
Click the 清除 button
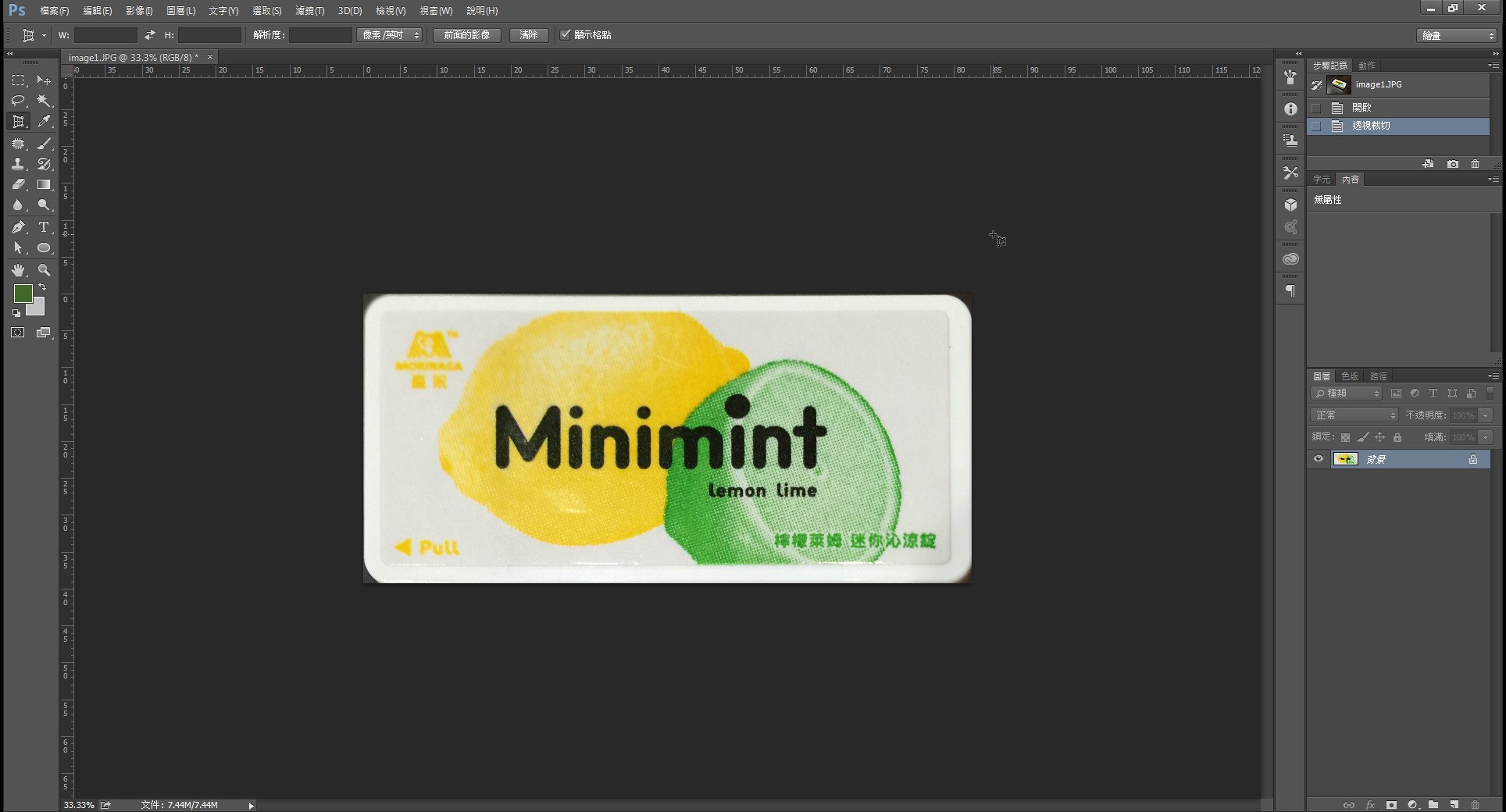coord(529,35)
